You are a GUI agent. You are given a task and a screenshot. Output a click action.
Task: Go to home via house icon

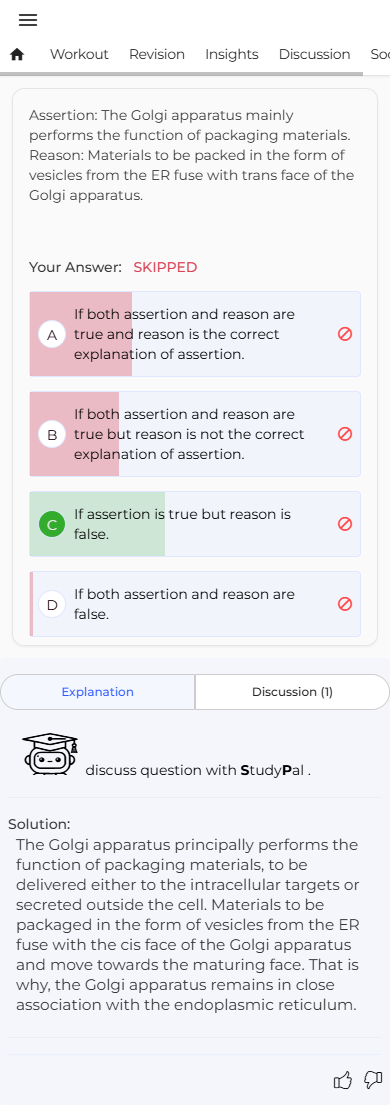point(18,54)
